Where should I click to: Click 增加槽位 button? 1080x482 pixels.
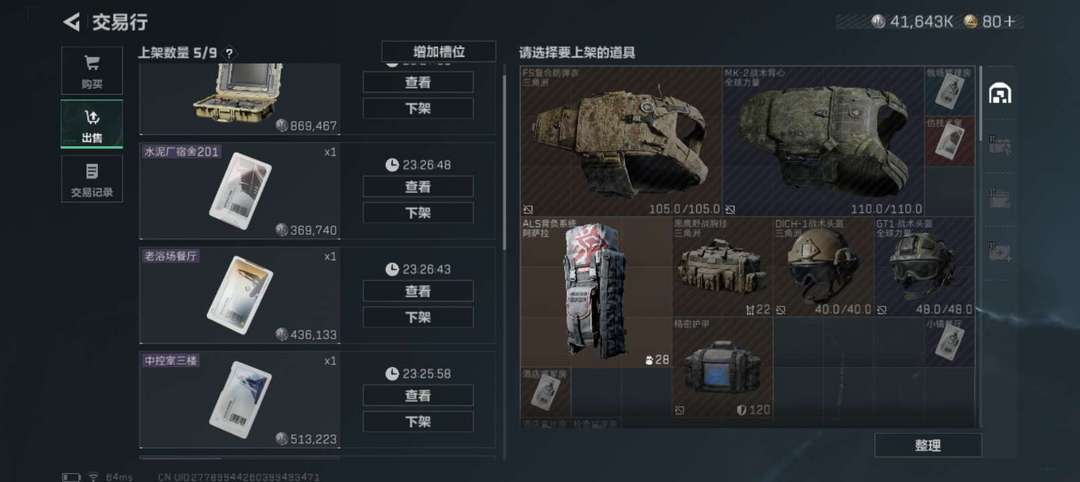click(x=439, y=52)
